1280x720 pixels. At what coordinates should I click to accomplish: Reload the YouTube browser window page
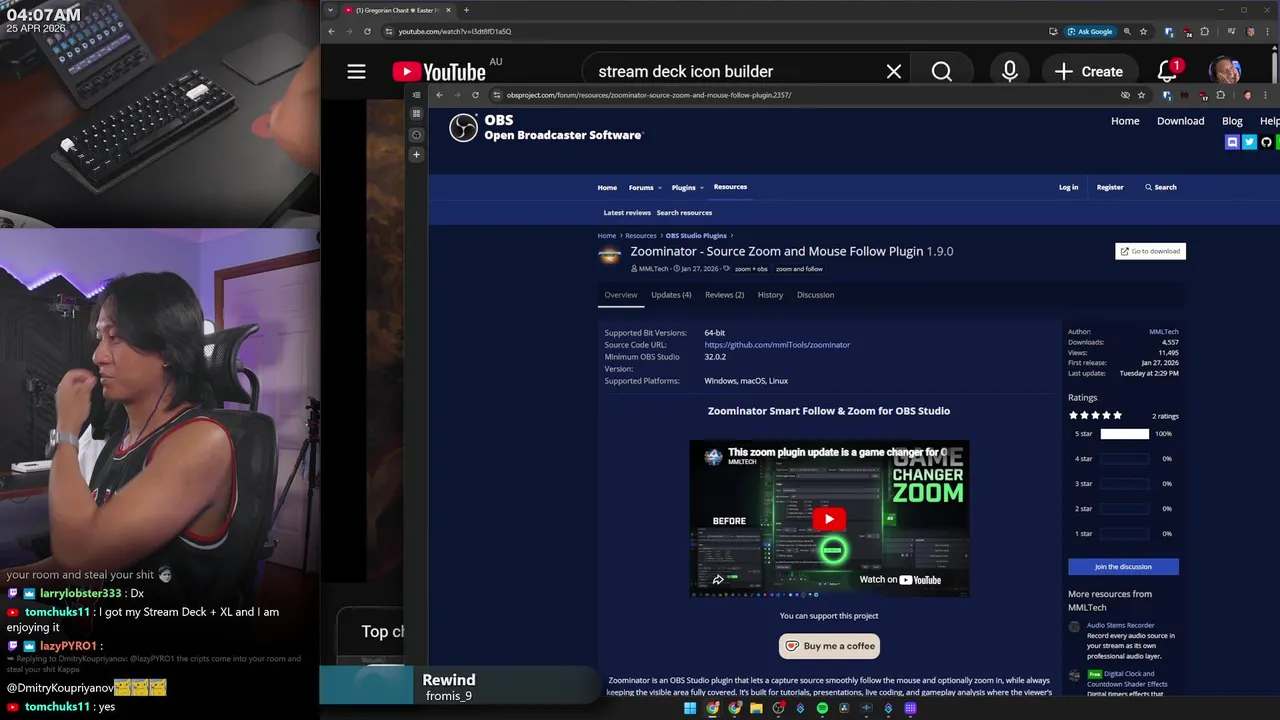click(x=367, y=31)
